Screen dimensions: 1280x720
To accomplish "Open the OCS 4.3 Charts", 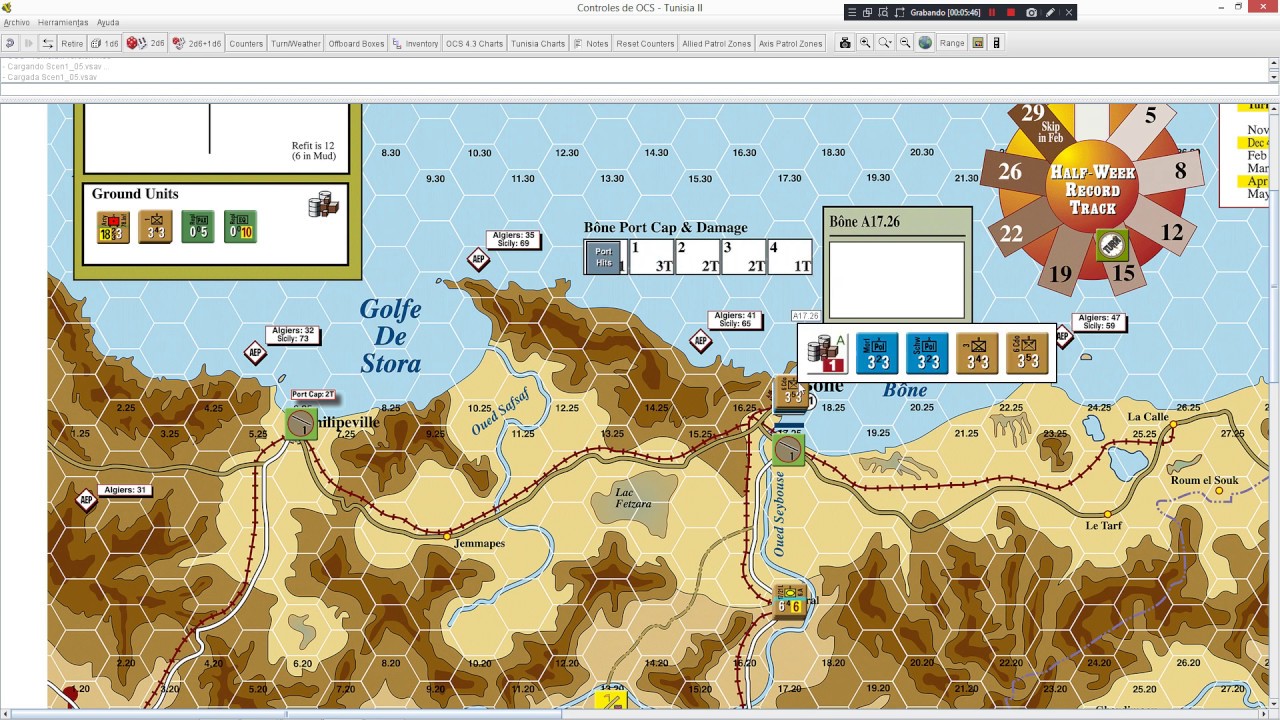I will click(474, 43).
